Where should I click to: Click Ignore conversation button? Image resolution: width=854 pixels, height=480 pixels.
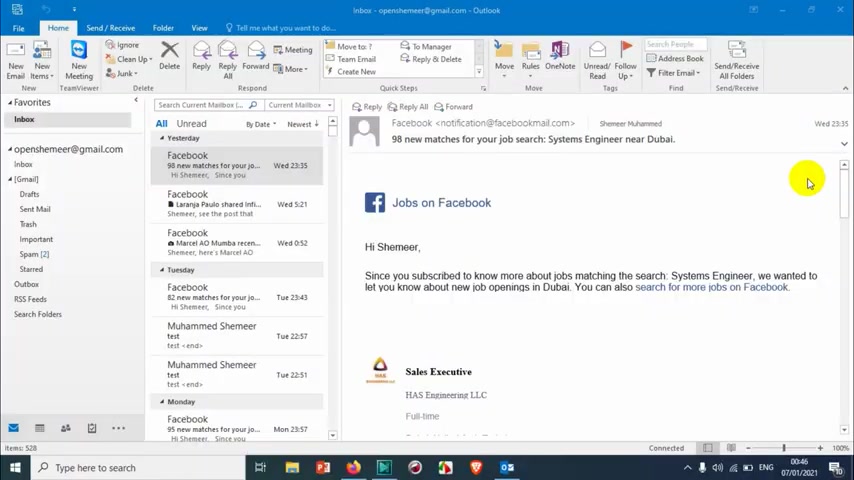(x=123, y=45)
